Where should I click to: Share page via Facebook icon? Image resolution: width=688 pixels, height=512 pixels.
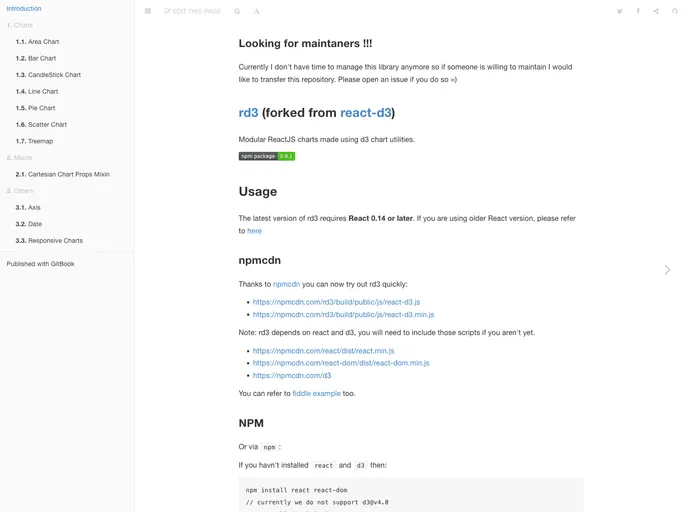coord(638,11)
